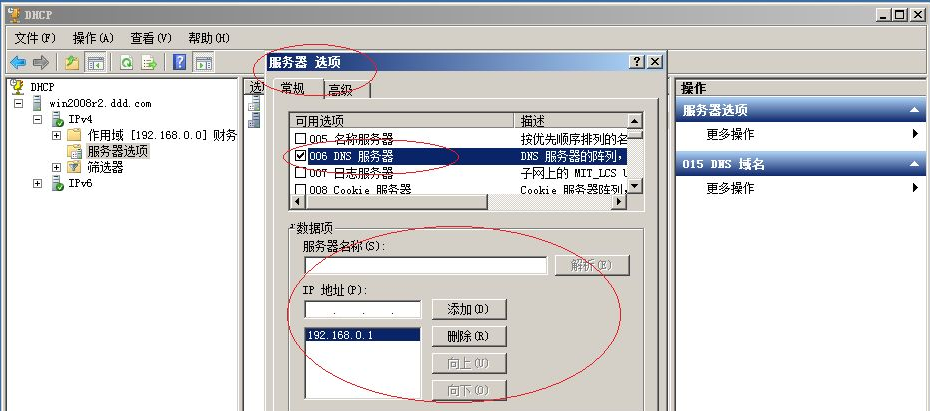930x411 pixels.
Task: Click the dialog's question mark help button
Action: pyautogui.click(x=636, y=62)
